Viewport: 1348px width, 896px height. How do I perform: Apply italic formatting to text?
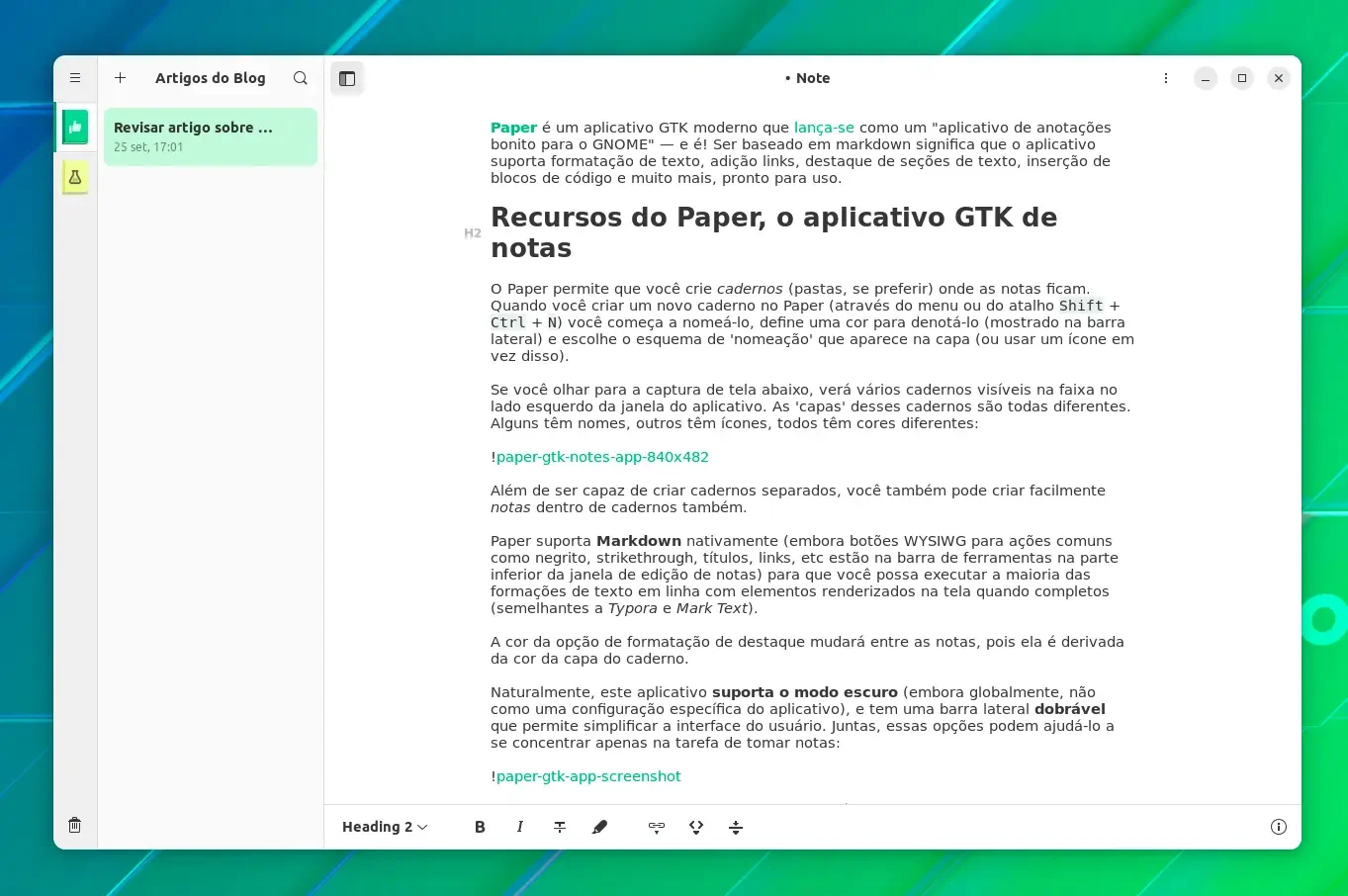pos(519,827)
